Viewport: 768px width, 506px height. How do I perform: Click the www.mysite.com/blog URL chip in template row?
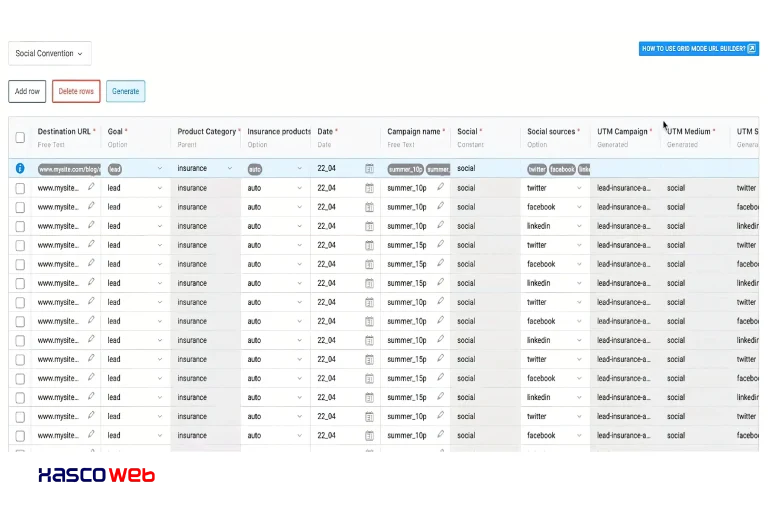[69, 169]
